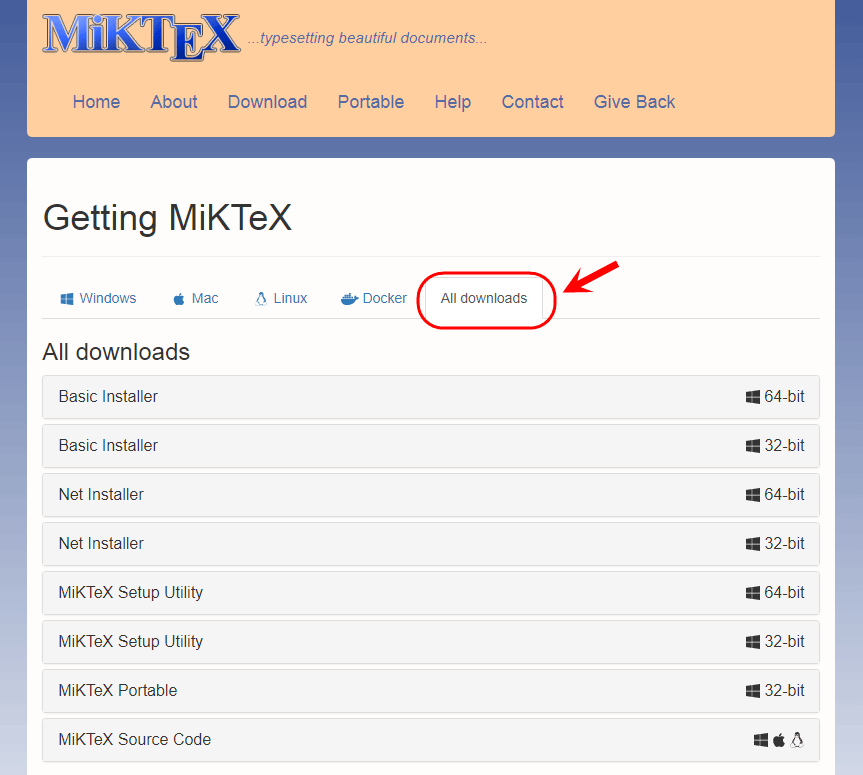The height and width of the screenshot is (775, 863).
Task: Switch to the Windows tab
Action: 98,298
